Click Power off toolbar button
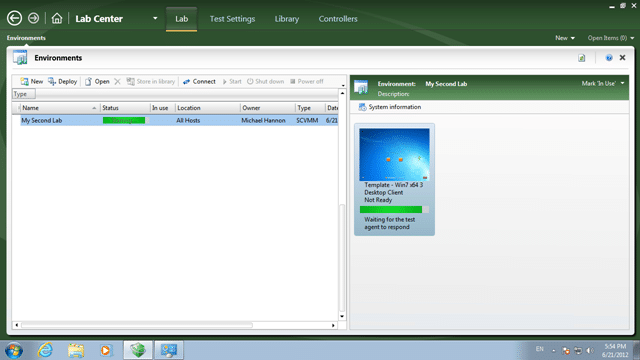640x360 pixels. pyautogui.click(x=307, y=82)
